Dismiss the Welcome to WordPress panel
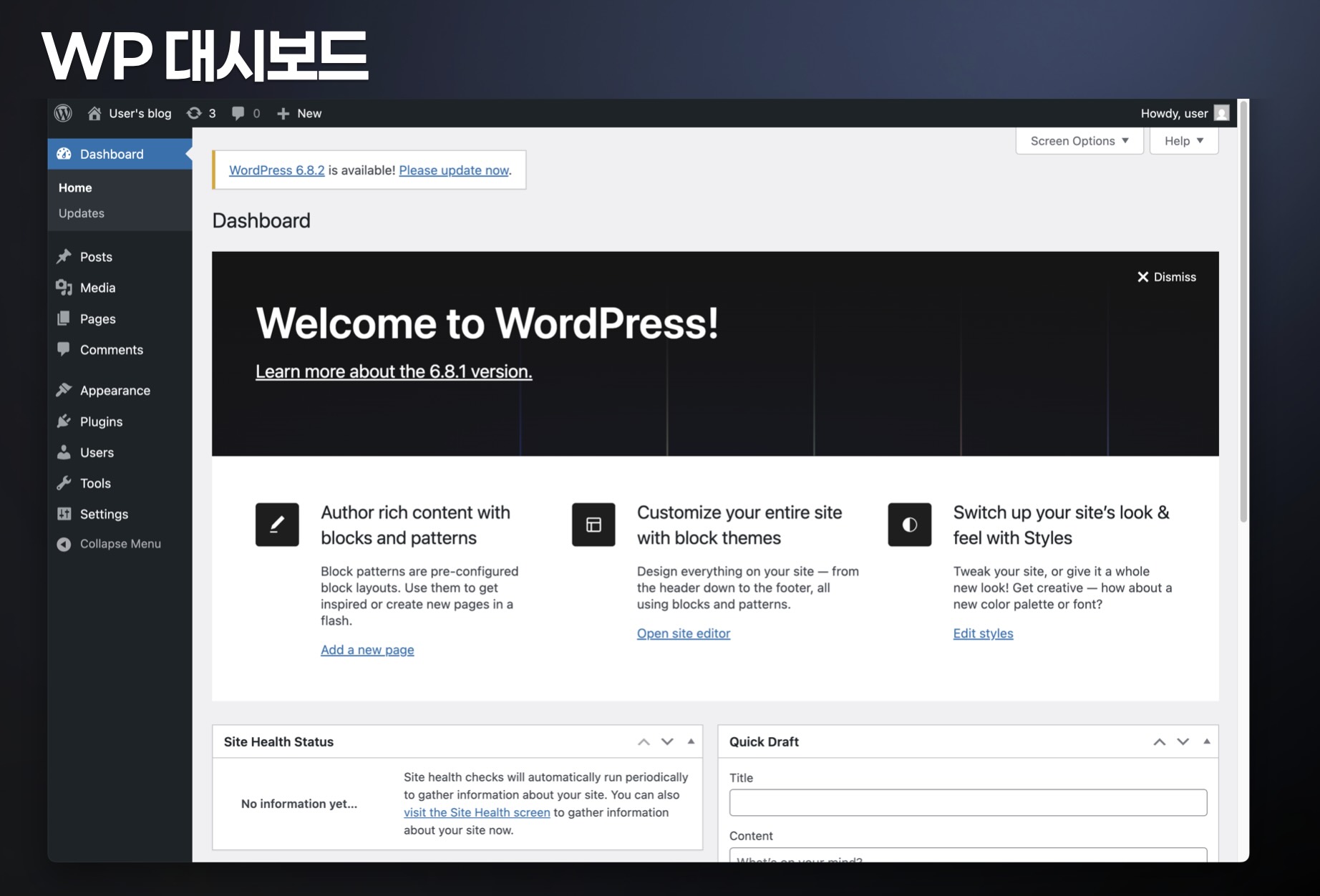This screenshot has height=896, width=1320. tap(1167, 277)
